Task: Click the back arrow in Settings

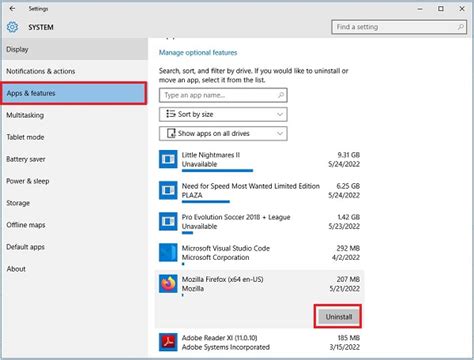Action: [x=12, y=9]
